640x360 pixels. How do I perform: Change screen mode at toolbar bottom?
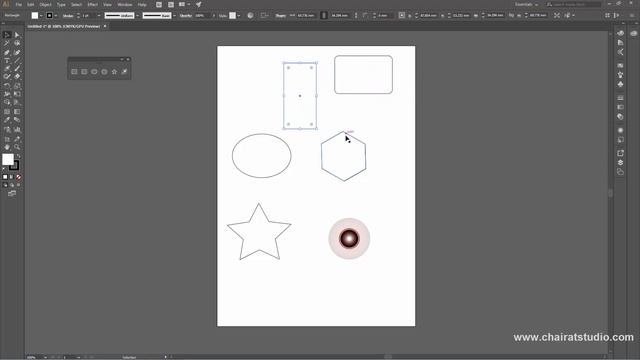pyautogui.click(x=12, y=193)
